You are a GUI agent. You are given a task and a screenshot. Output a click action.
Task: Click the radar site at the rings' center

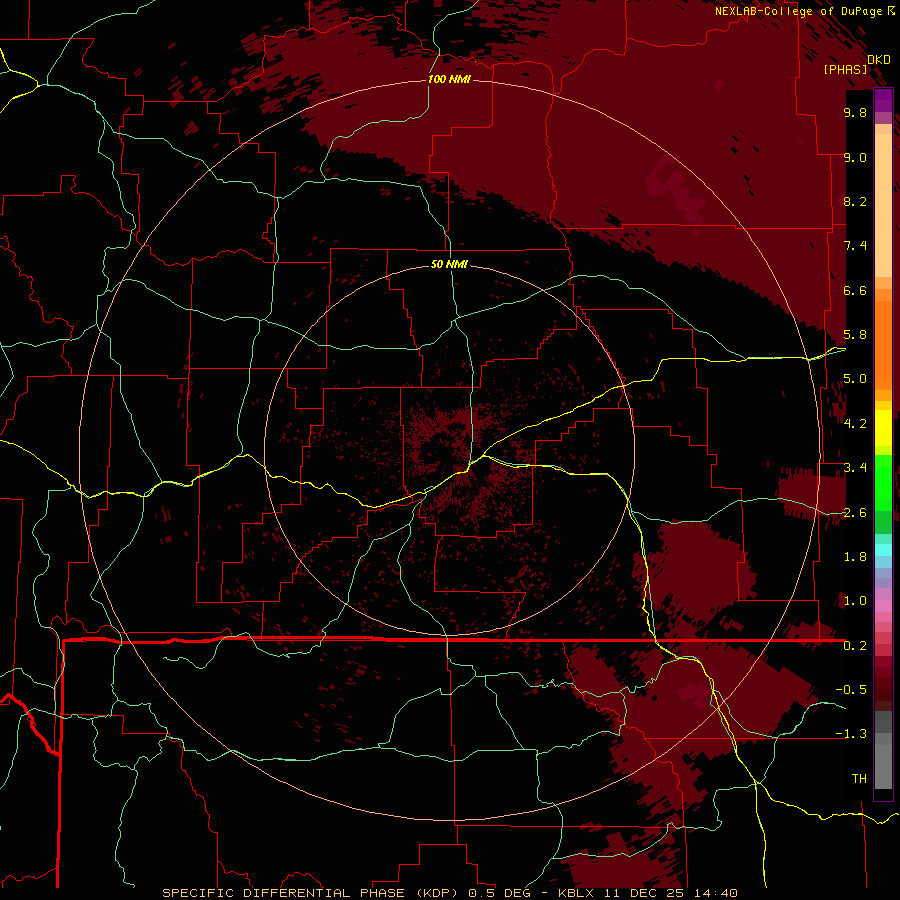(449, 451)
